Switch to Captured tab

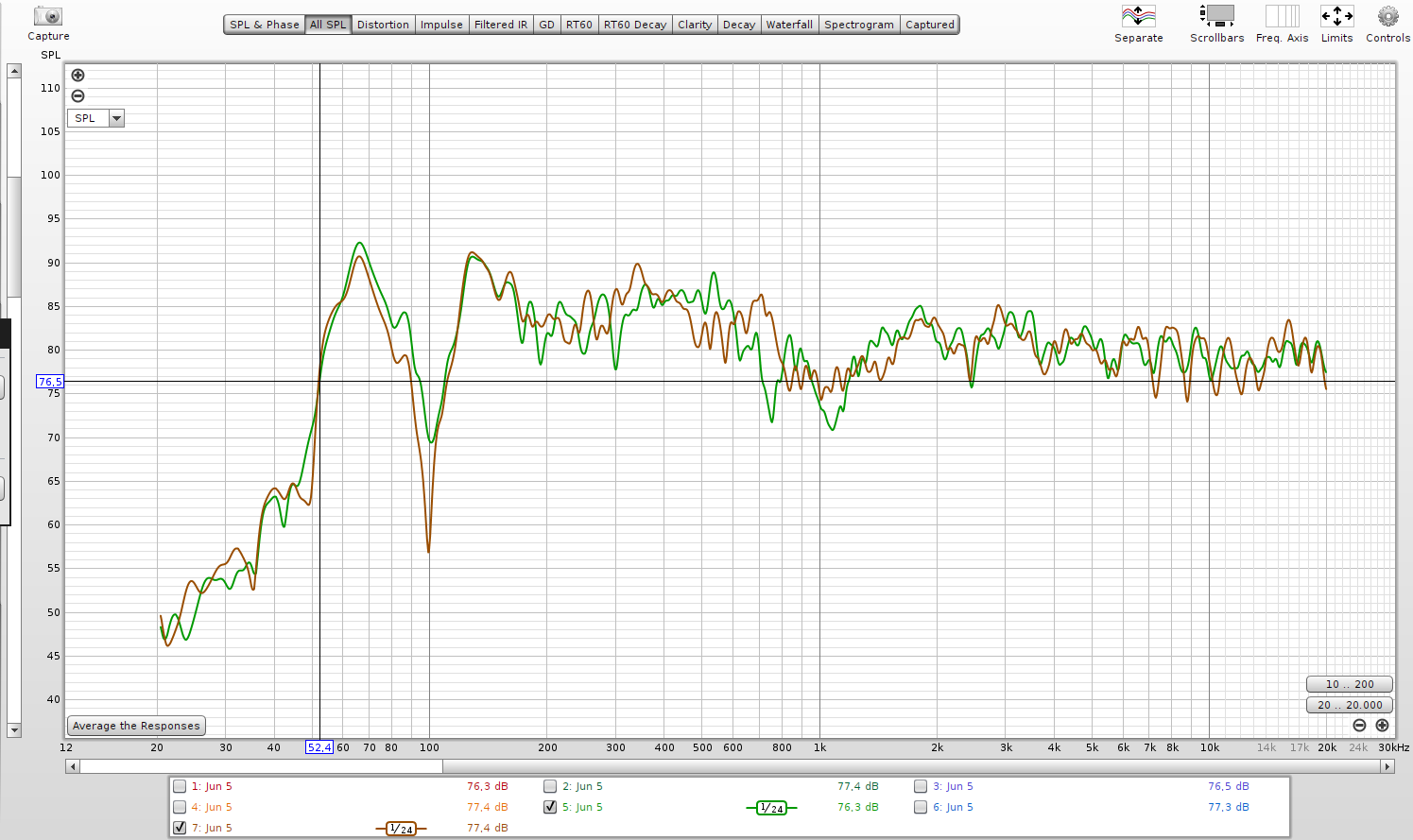tap(930, 25)
